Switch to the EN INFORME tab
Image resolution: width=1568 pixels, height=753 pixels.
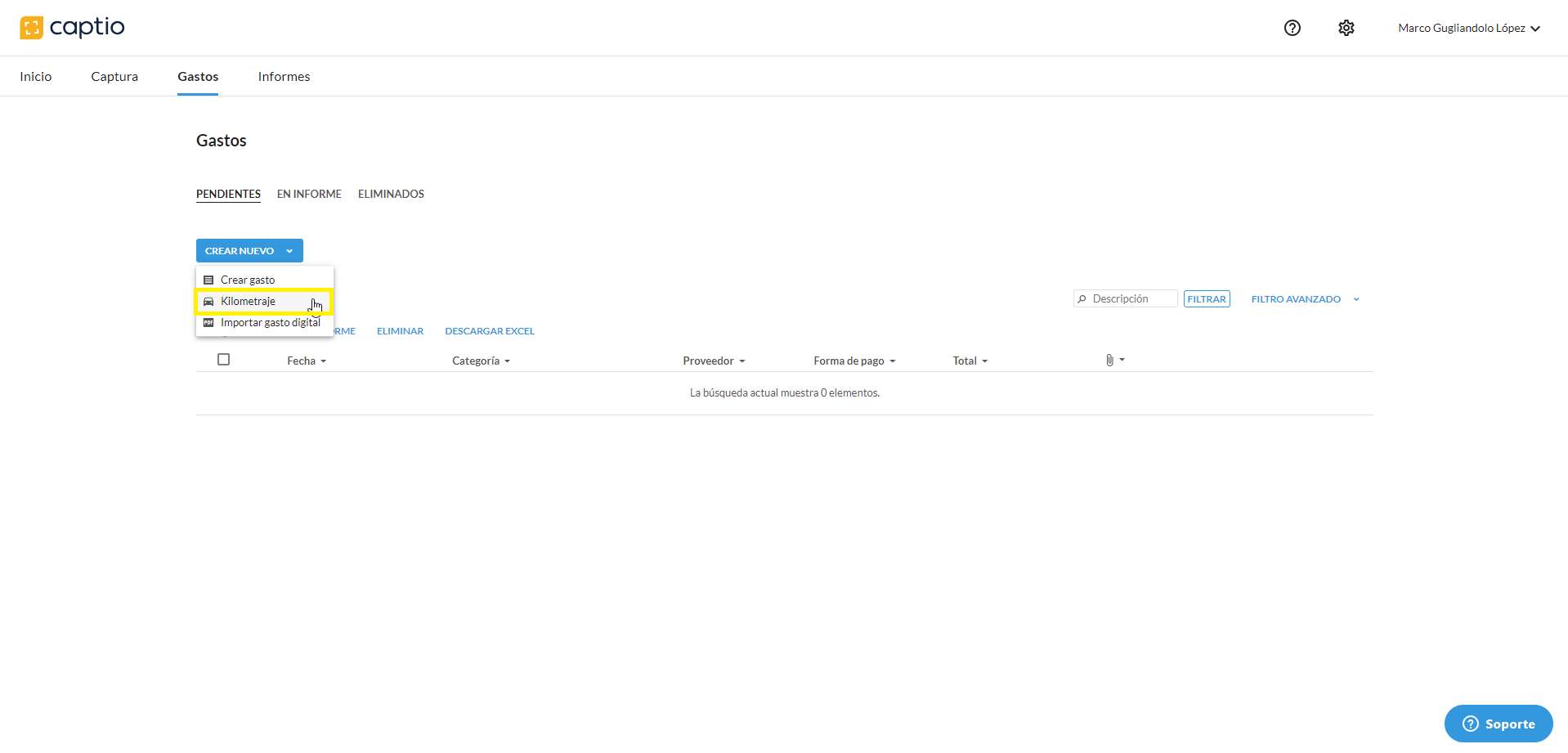coord(309,194)
